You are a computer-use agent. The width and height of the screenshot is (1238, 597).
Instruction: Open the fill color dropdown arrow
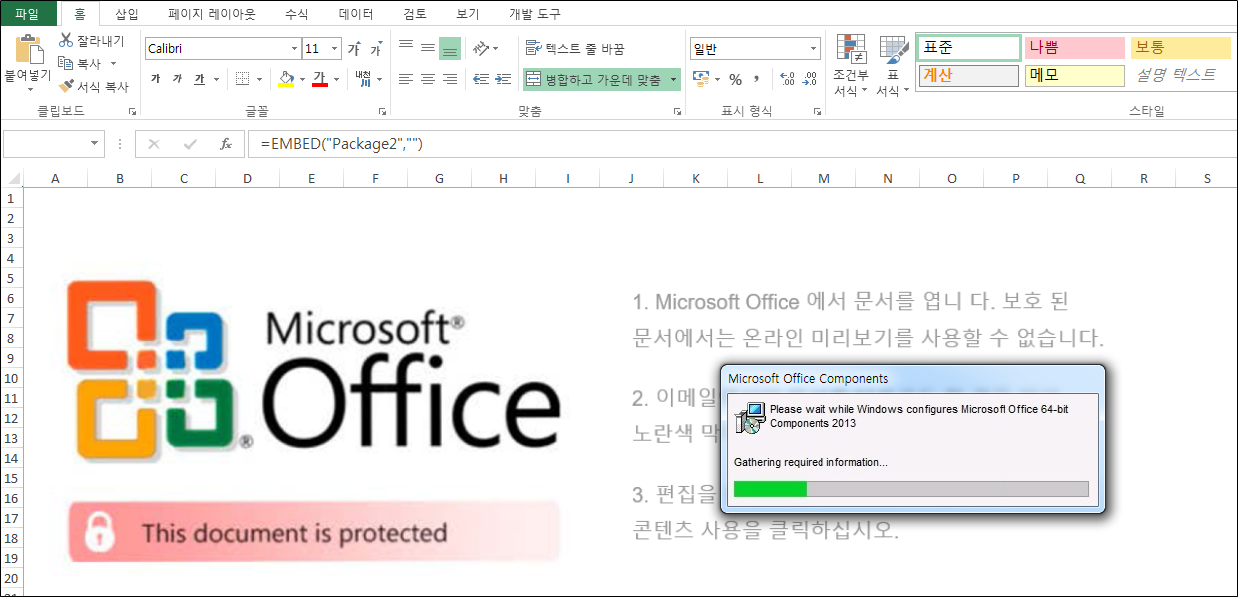302,78
